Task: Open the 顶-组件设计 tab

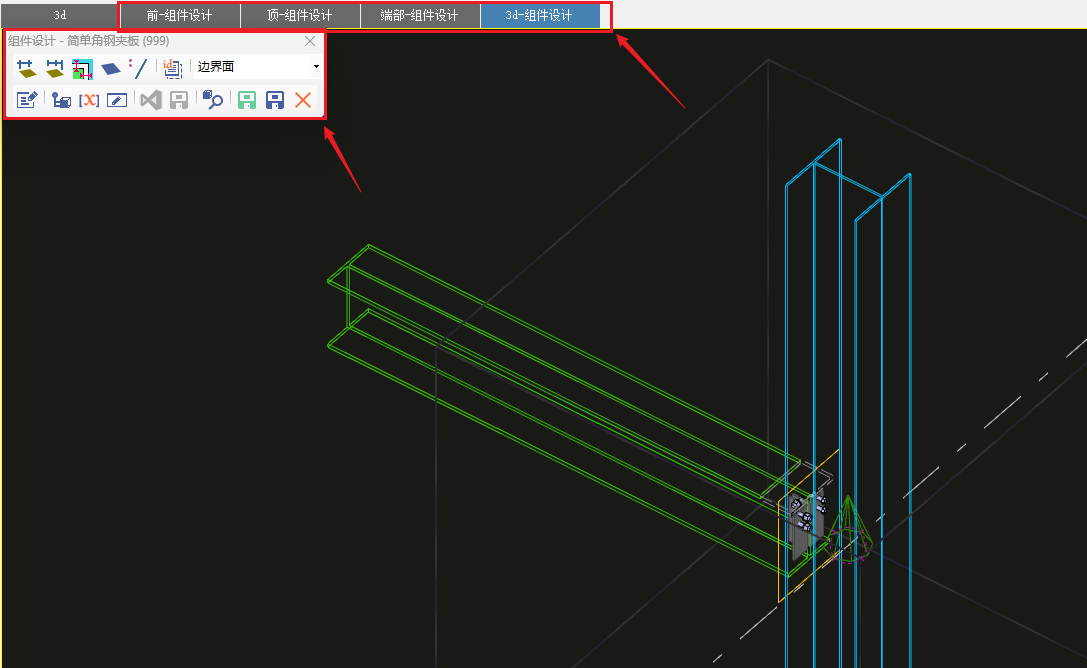Action: [x=300, y=16]
